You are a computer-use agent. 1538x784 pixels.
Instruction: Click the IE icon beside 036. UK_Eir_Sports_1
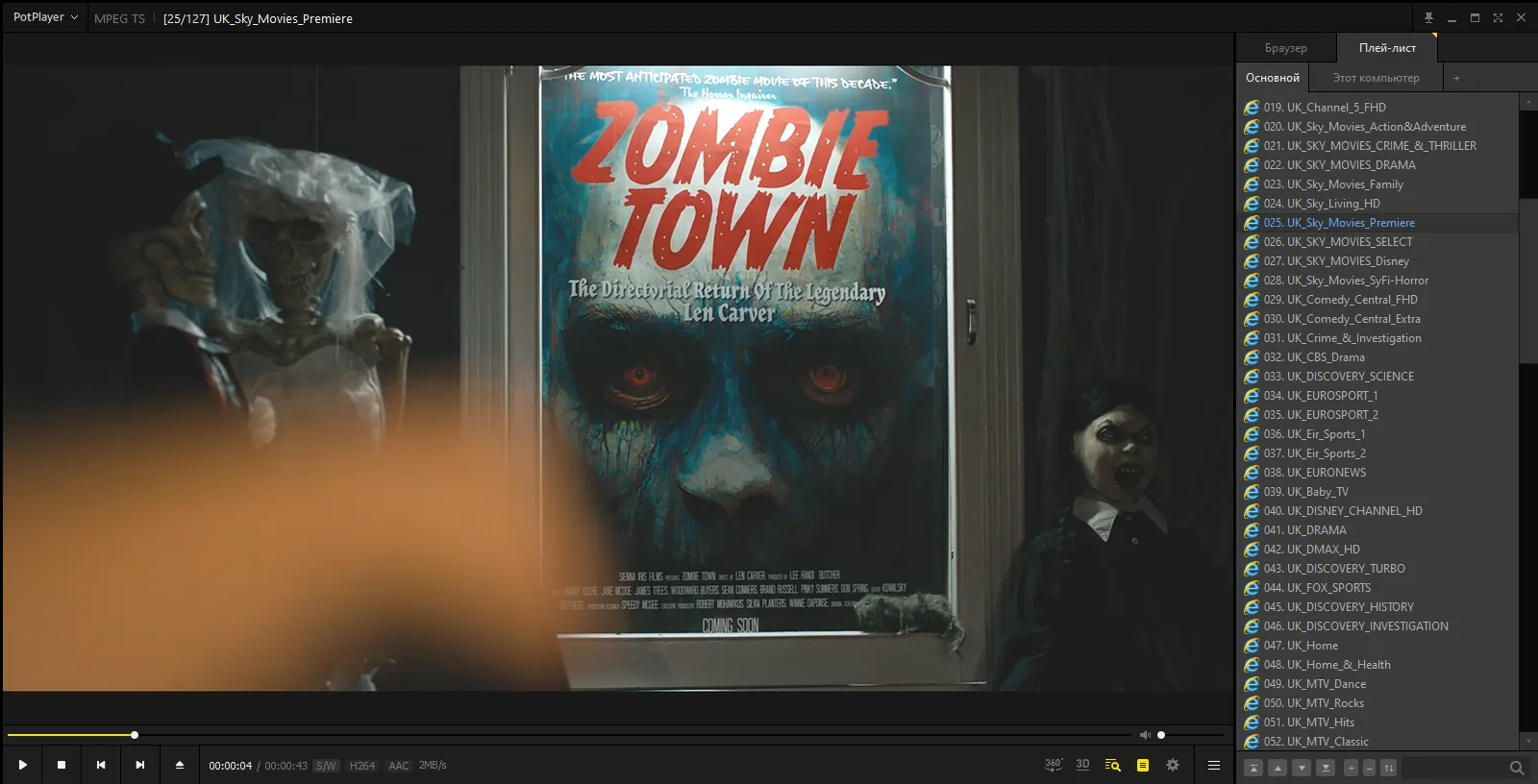[x=1252, y=434]
